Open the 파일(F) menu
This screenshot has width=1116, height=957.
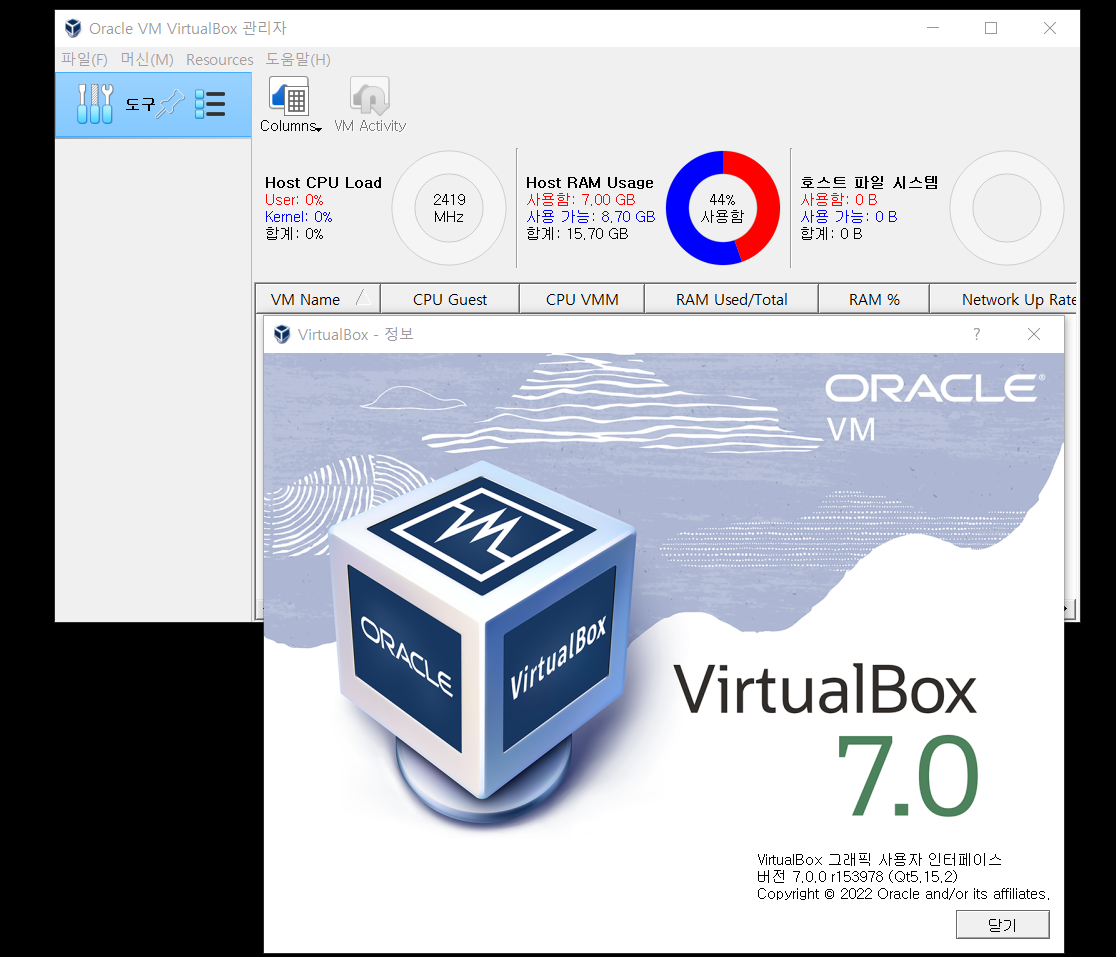click(x=85, y=59)
